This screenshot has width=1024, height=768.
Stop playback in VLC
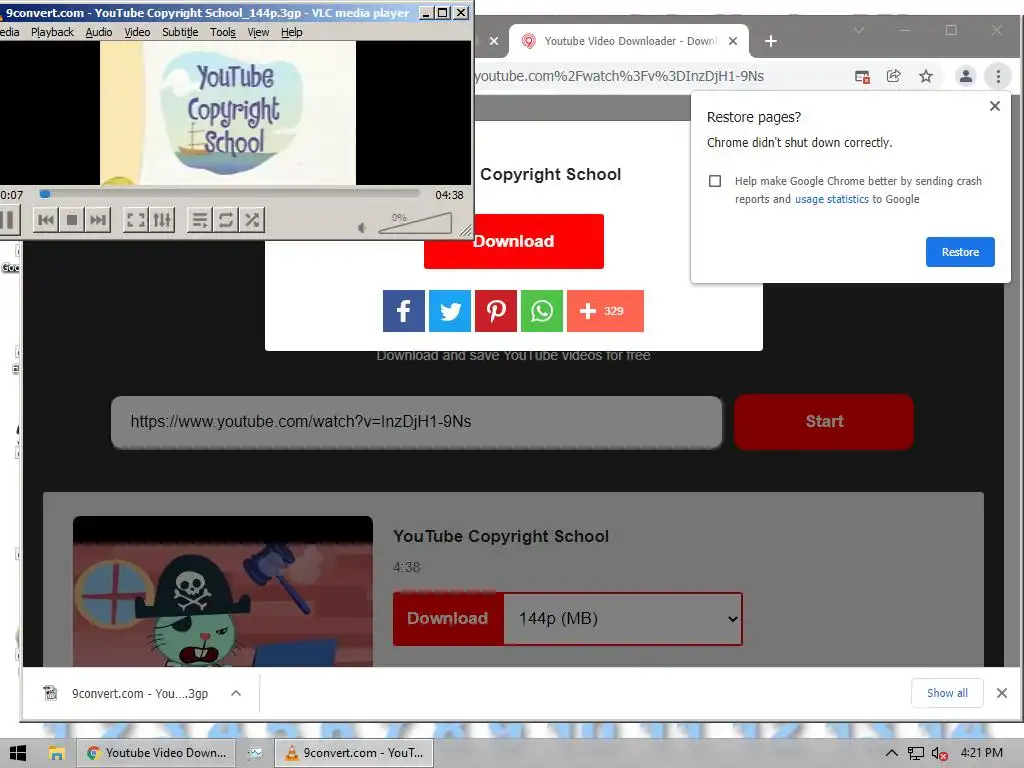point(72,220)
